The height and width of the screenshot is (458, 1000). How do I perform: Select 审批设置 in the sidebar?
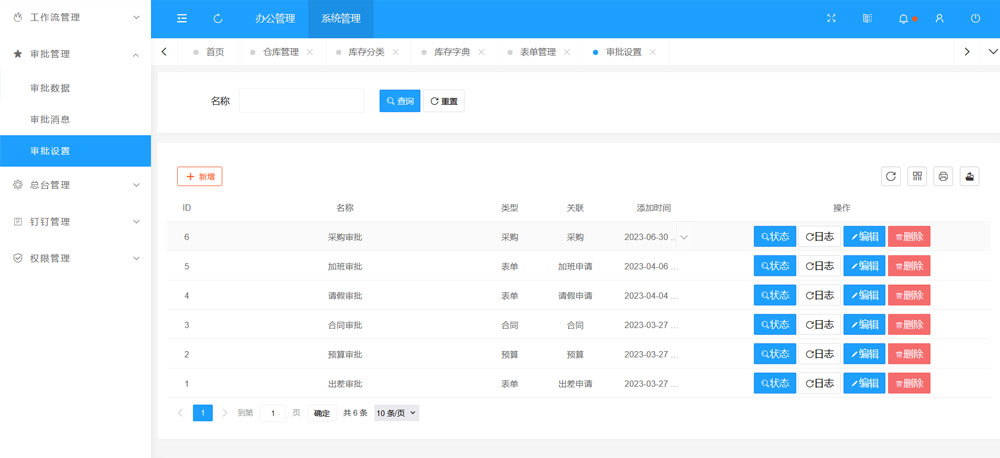click(x=75, y=151)
